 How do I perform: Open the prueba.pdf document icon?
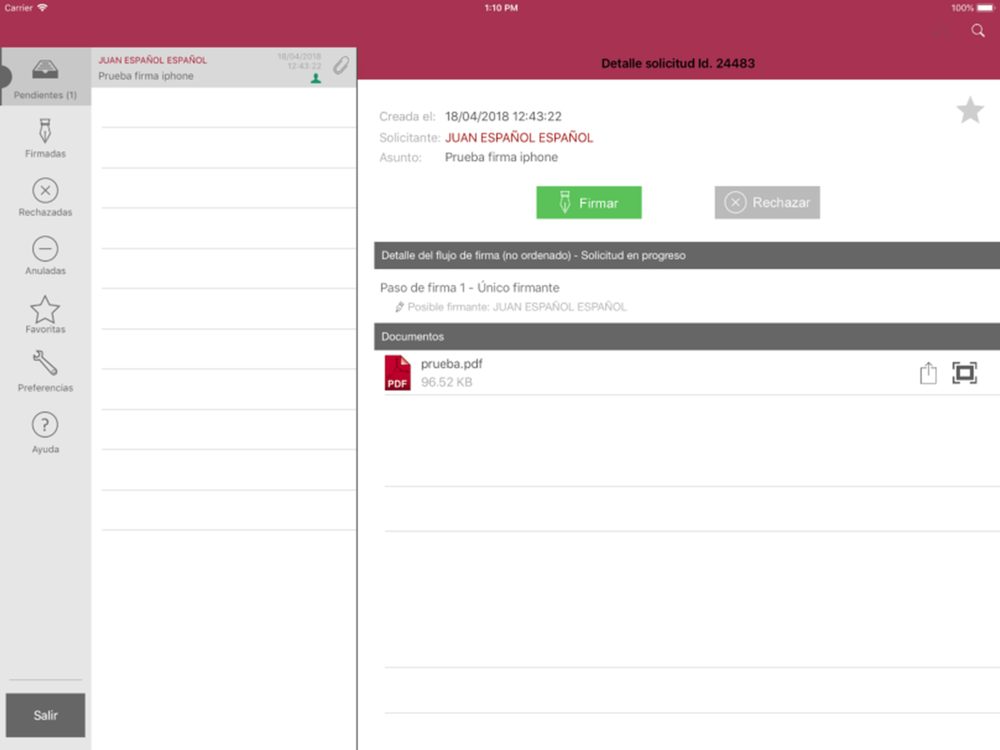pyautogui.click(x=397, y=373)
